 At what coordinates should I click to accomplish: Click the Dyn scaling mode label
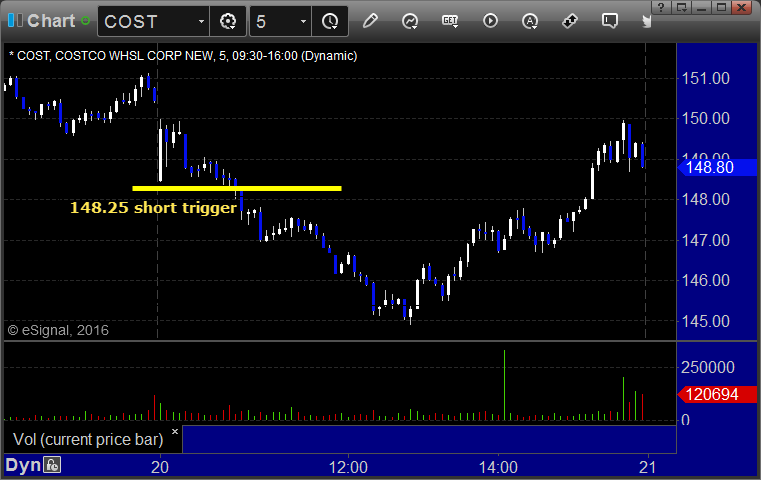[x=23, y=465]
